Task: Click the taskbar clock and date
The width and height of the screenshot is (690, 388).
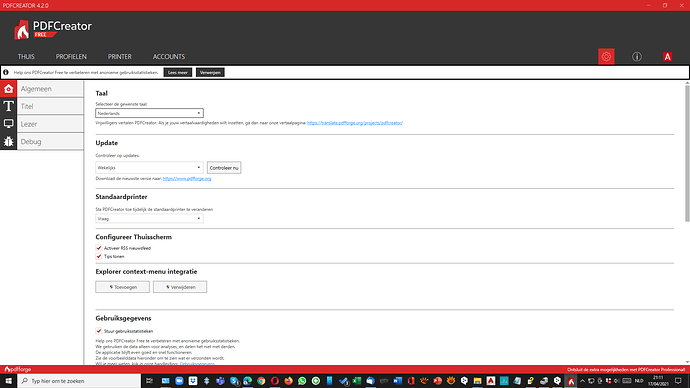Action: pyautogui.click(x=658, y=381)
